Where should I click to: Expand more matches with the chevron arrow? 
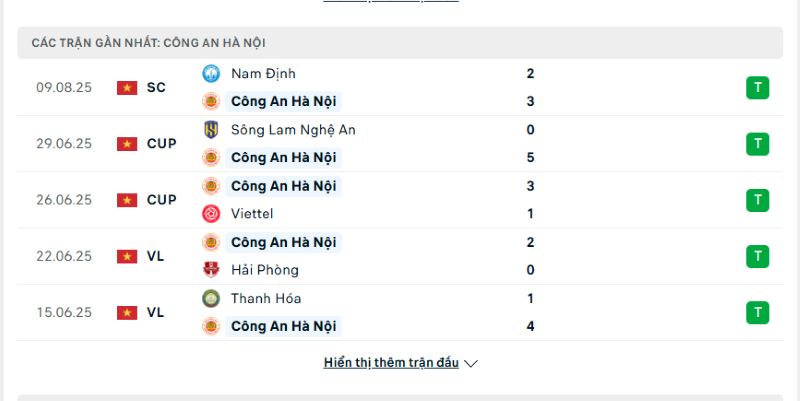471,363
